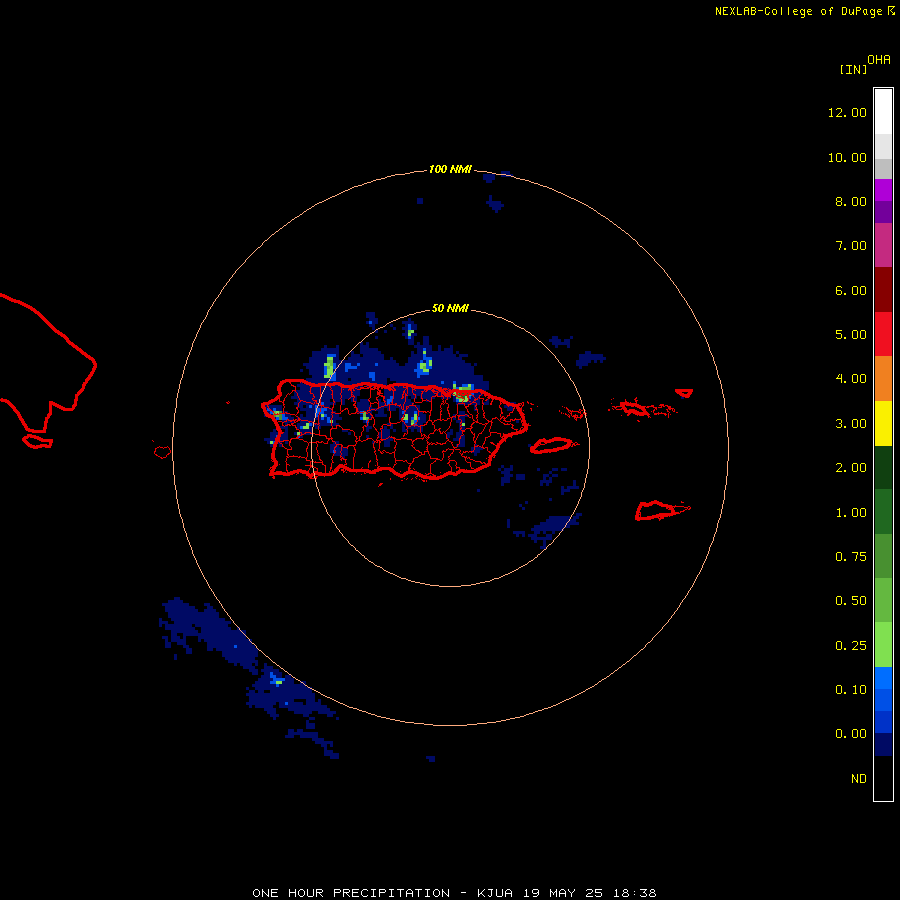Click the 3.00 legend value

pos(851,424)
